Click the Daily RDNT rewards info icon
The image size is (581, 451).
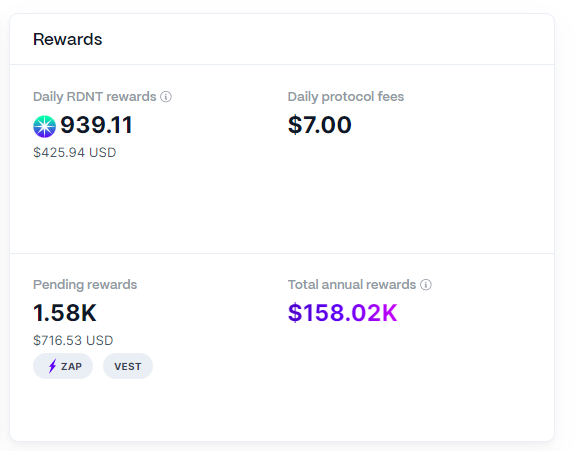[x=166, y=97]
